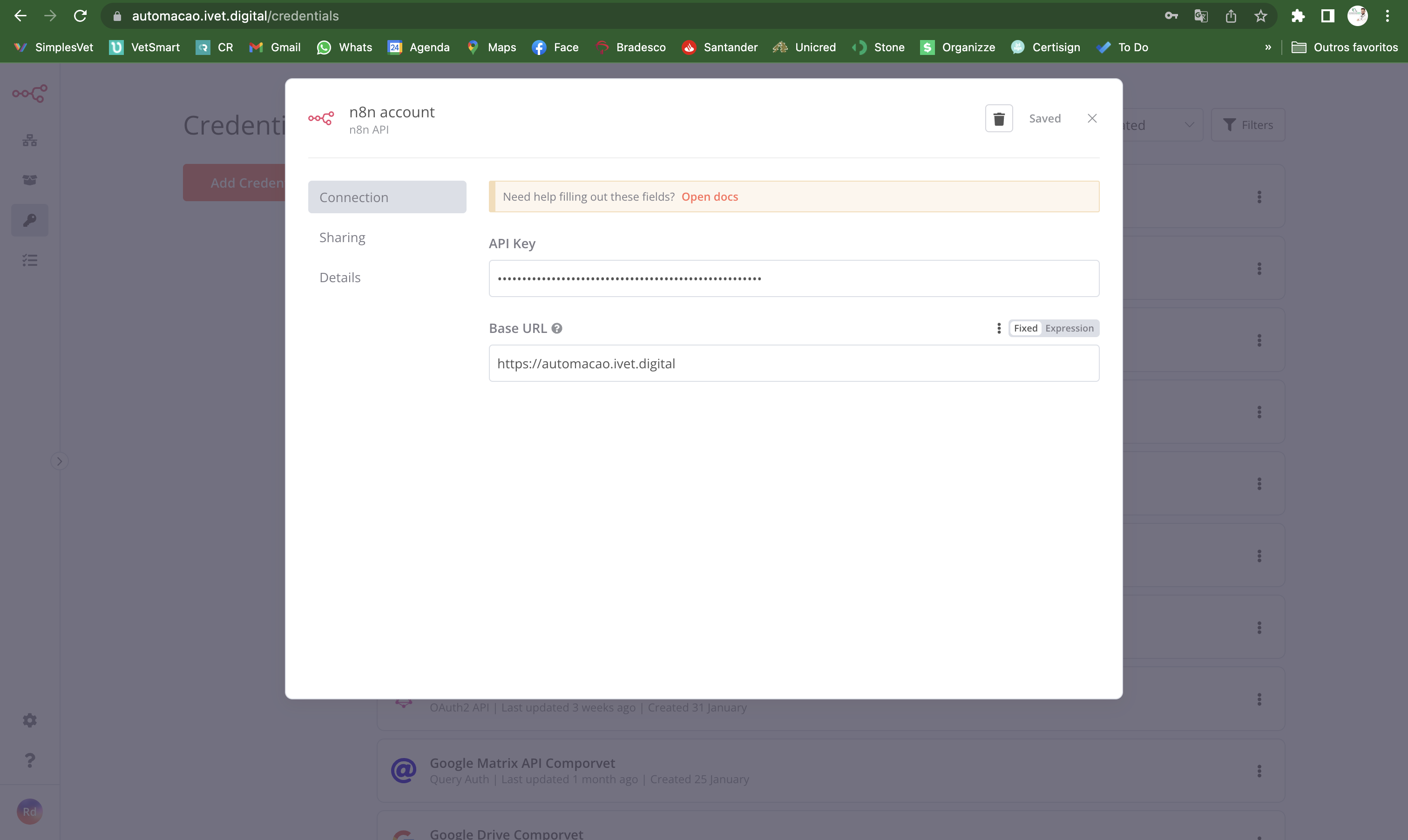Click the share page icon in address bar
1408x840 pixels.
[x=1231, y=16]
